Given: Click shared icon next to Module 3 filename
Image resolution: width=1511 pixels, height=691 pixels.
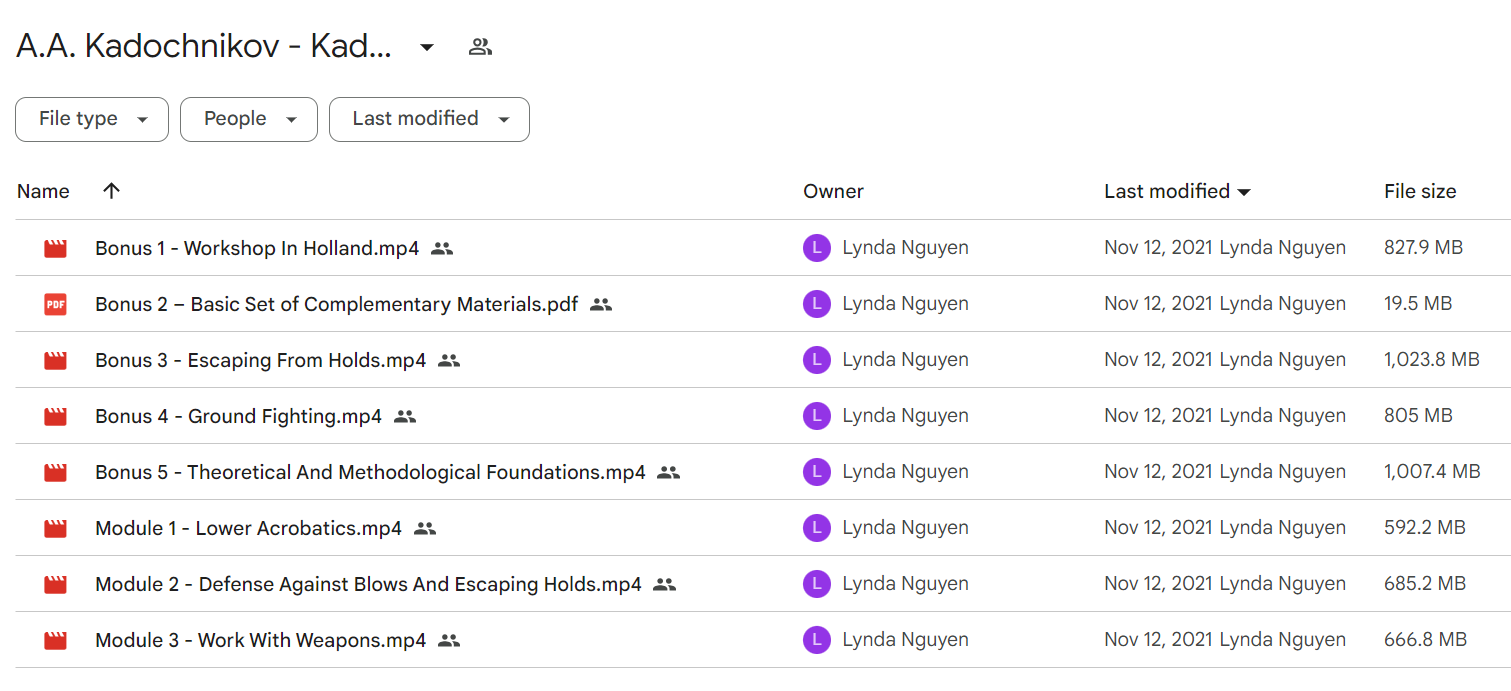Looking at the screenshot, I should click(x=449, y=641).
